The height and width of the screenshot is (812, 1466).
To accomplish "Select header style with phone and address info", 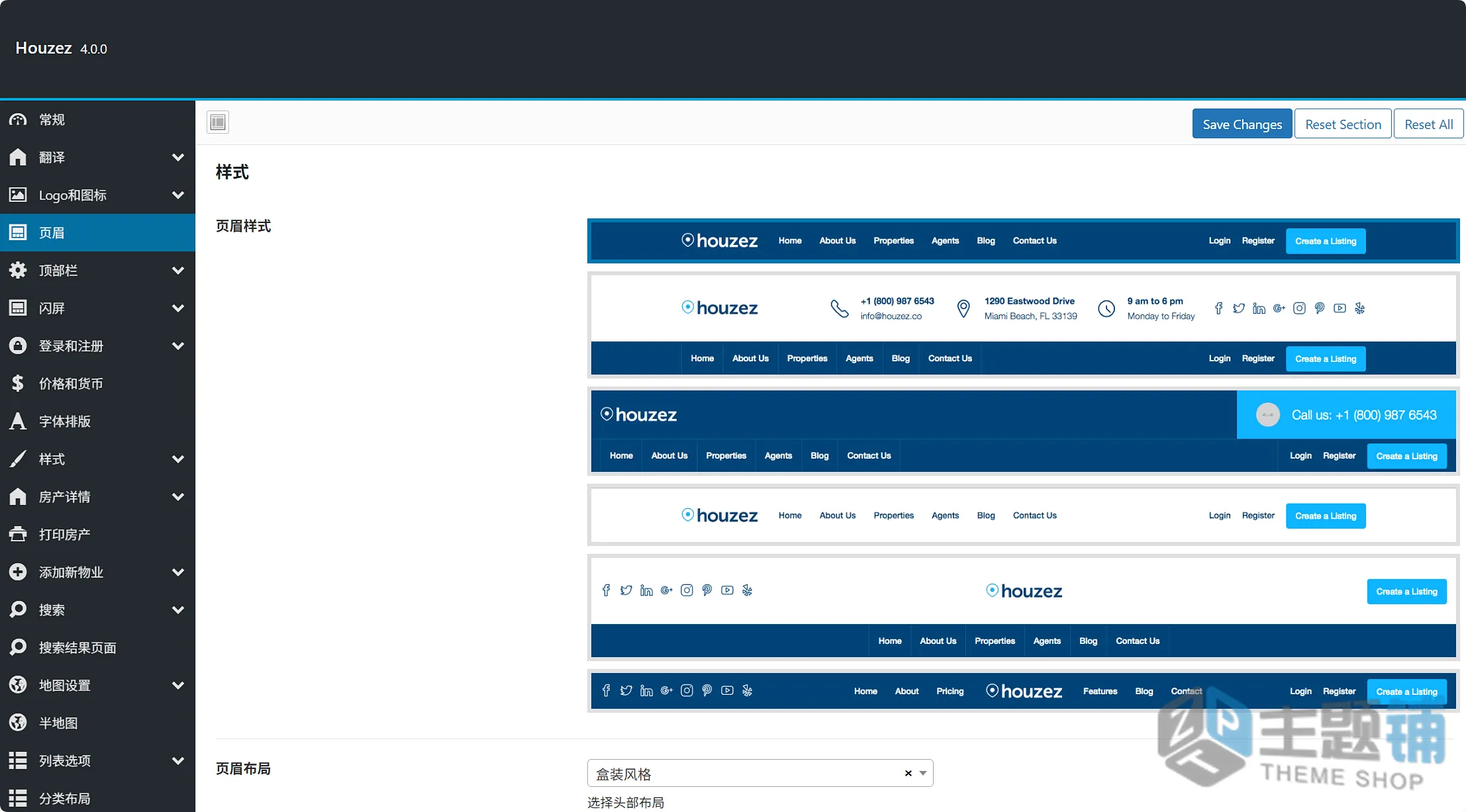I will (1024, 325).
